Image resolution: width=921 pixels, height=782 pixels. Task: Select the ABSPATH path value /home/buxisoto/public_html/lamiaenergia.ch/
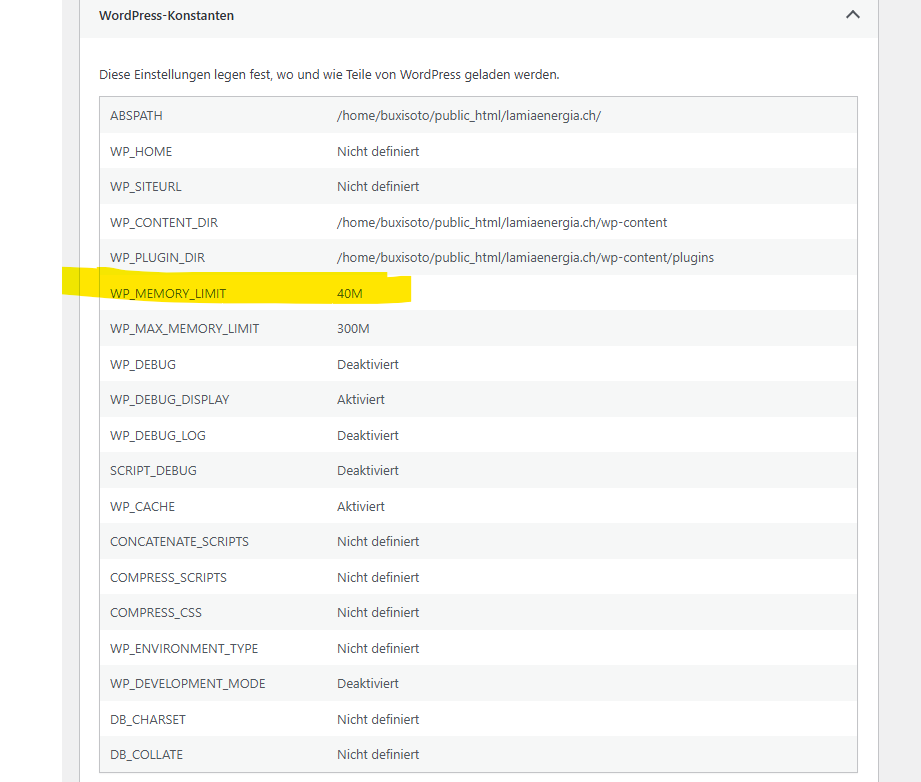pos(469,116)
